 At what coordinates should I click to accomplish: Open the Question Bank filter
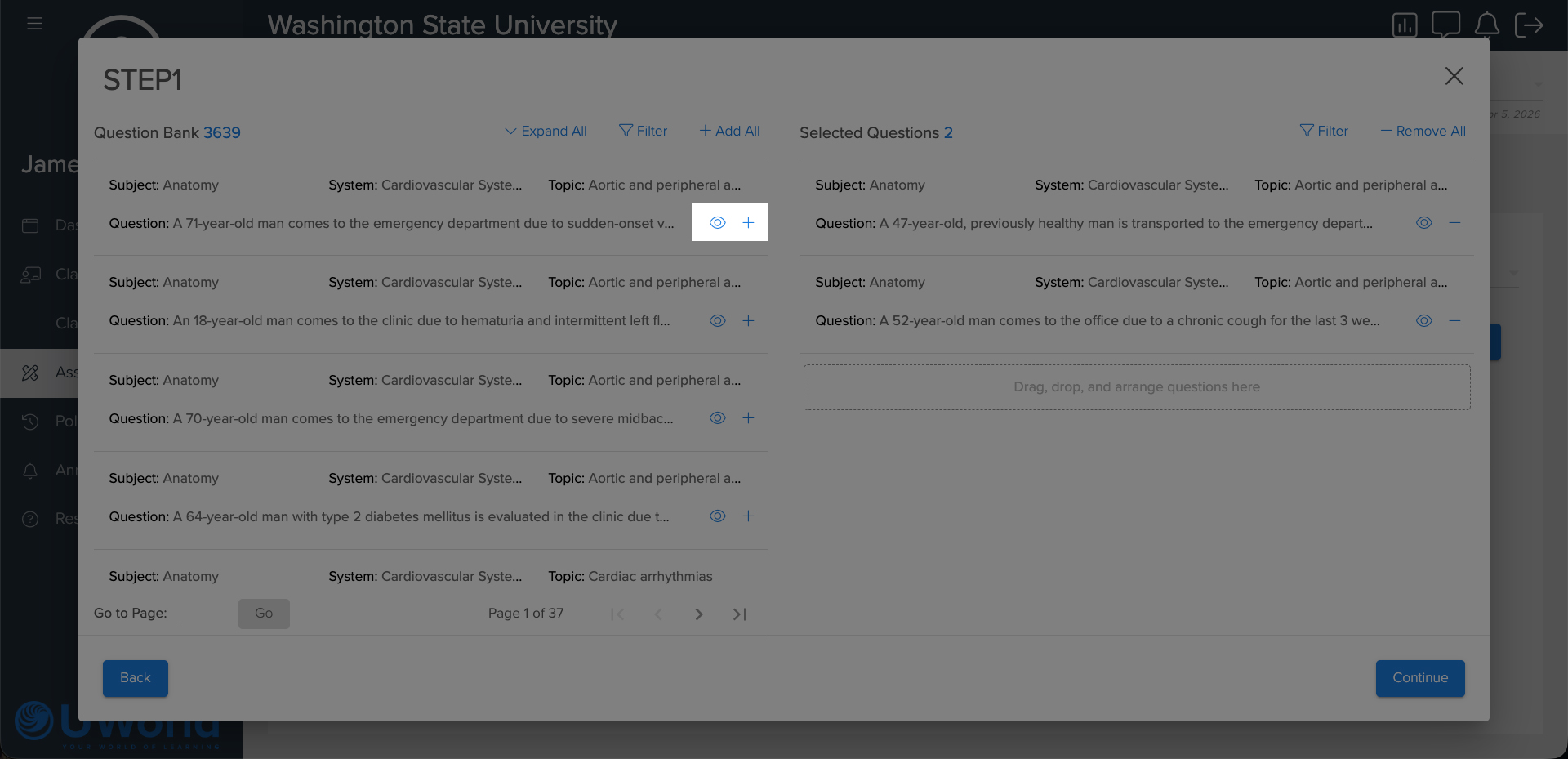coord(643,132)
